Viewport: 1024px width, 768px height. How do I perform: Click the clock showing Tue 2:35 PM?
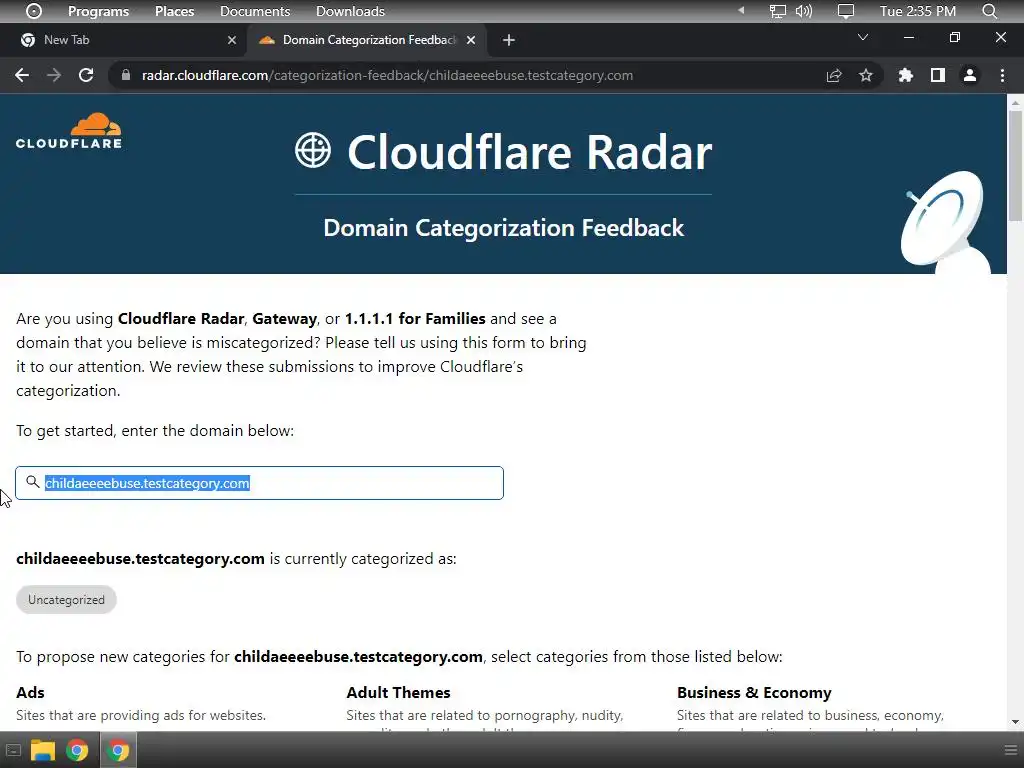(918, 11)
